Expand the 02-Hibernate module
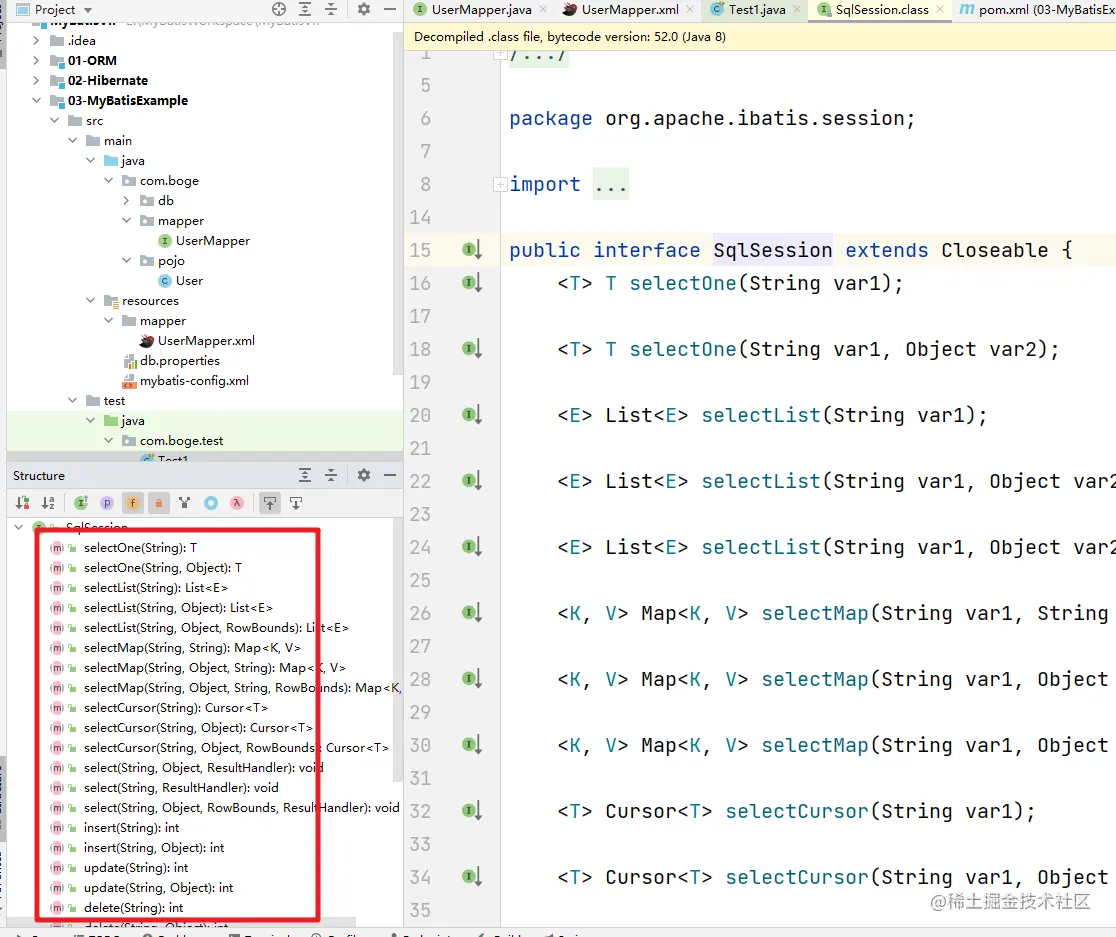 [36, 80]
